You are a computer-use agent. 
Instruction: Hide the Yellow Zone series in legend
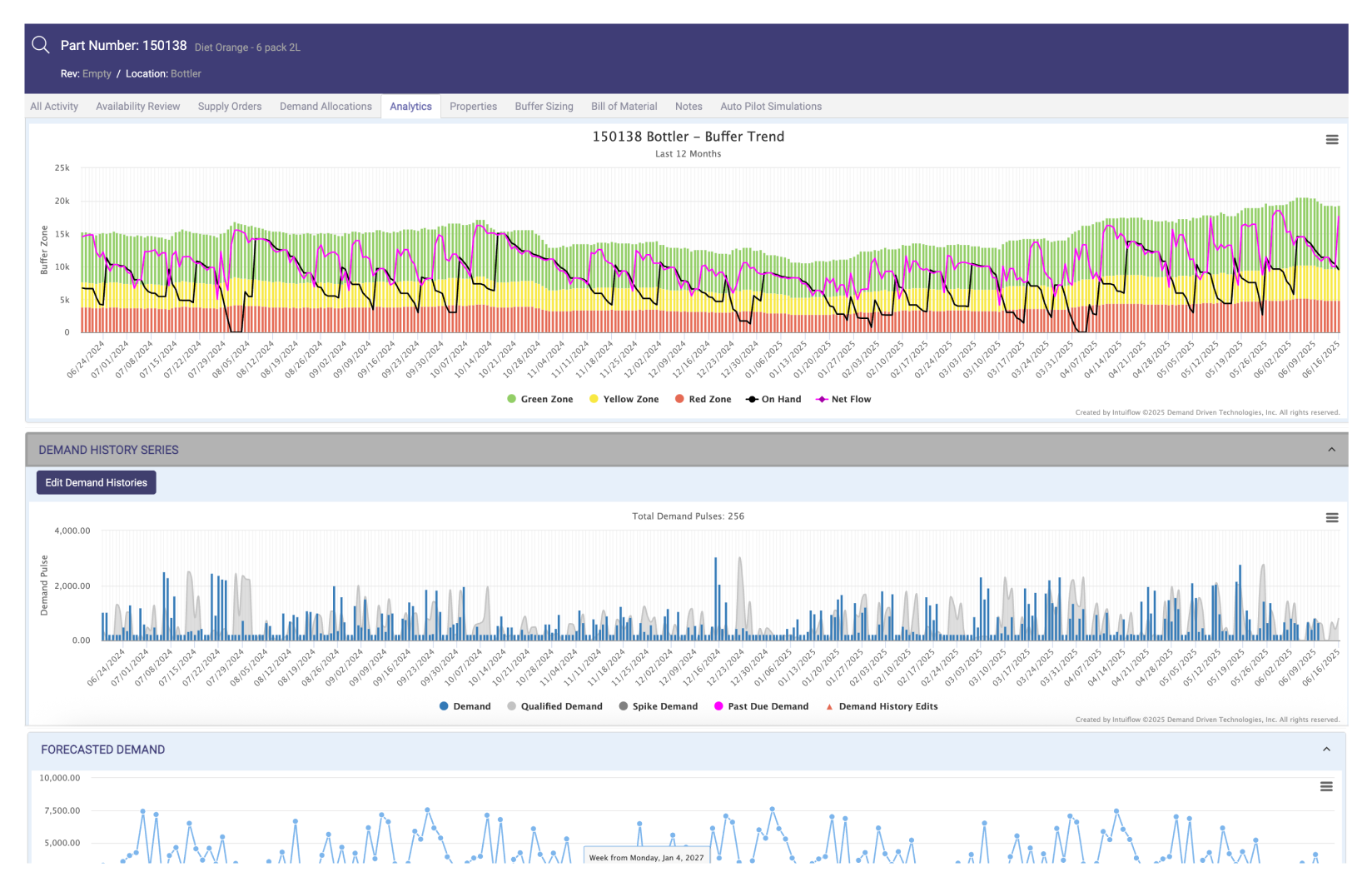click(624, 400)
